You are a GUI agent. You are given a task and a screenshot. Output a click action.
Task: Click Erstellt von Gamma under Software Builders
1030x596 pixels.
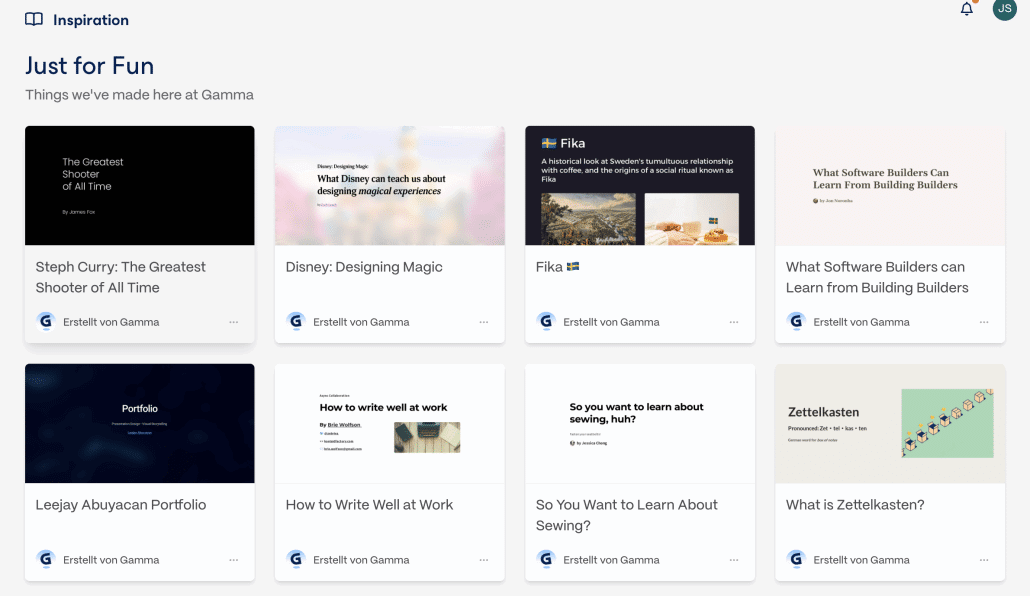tap(862, 322)
